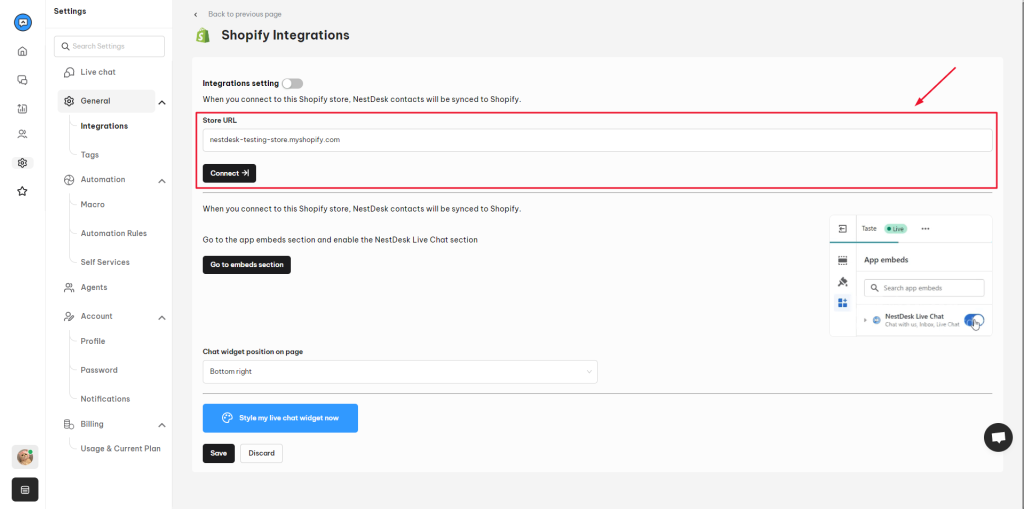Open the contacts people rail icon

tap(22, 135)
